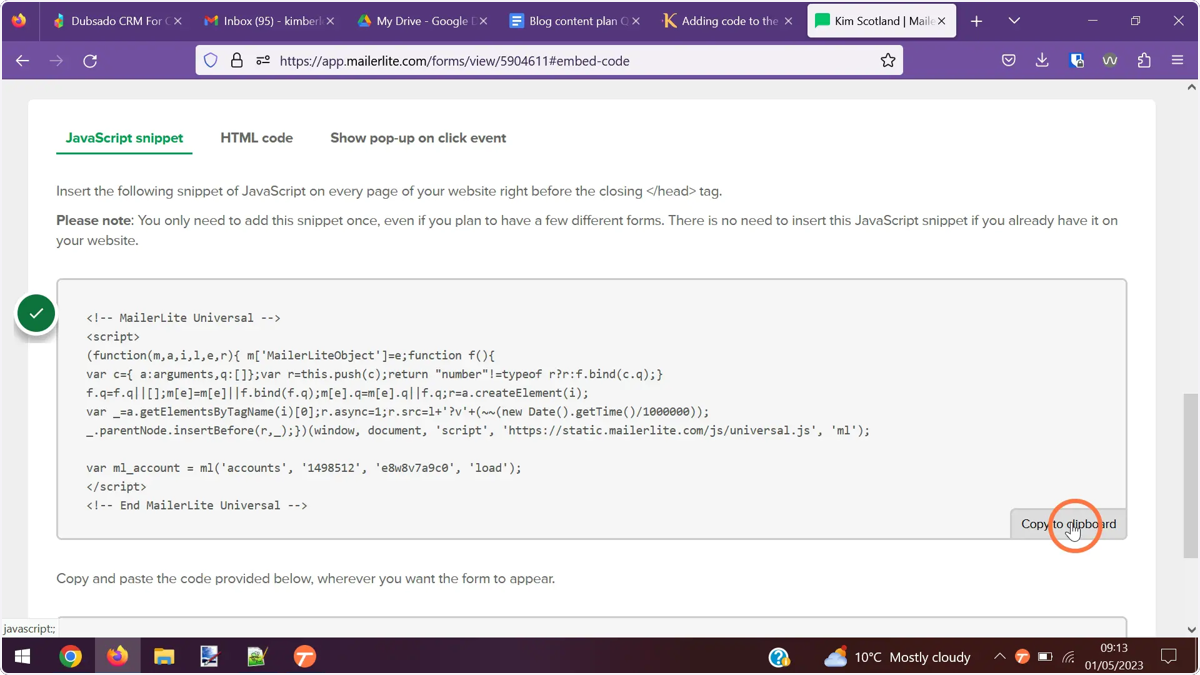
Task: Launch Chrome from the taskbar
Action: (70, 657)
